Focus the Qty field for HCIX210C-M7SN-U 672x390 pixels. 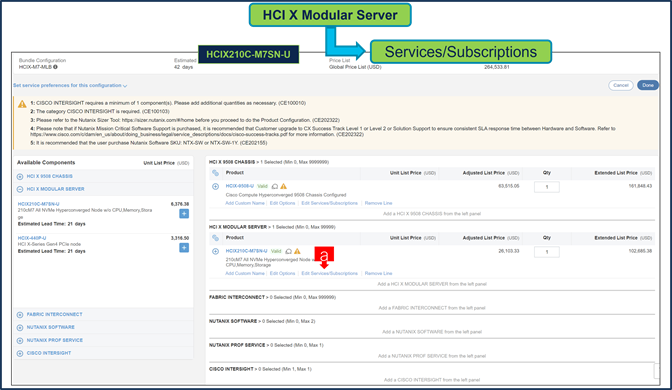pyautogui.click(x=546, y=252)
